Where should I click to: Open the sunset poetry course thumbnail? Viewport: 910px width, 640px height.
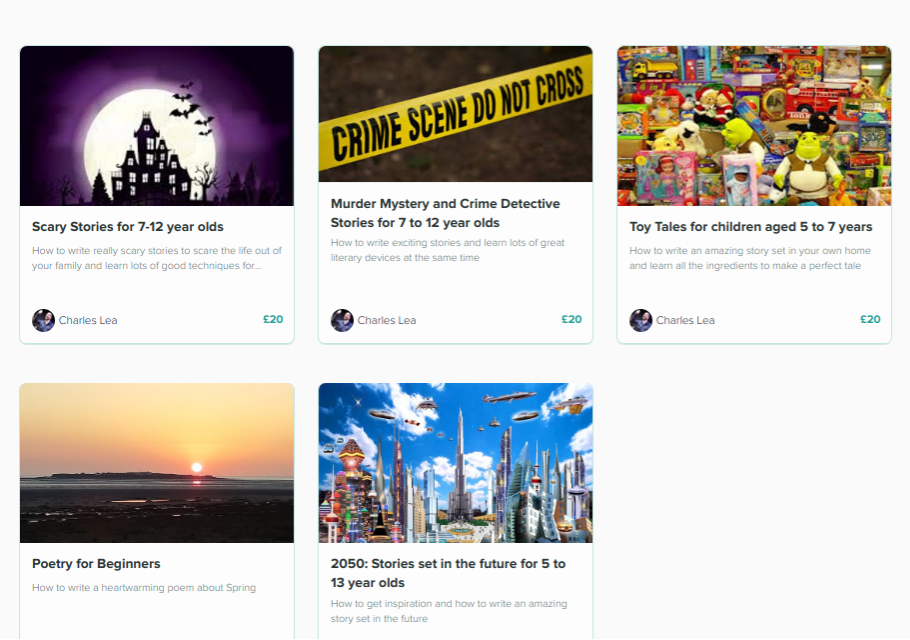coord(157,463)
